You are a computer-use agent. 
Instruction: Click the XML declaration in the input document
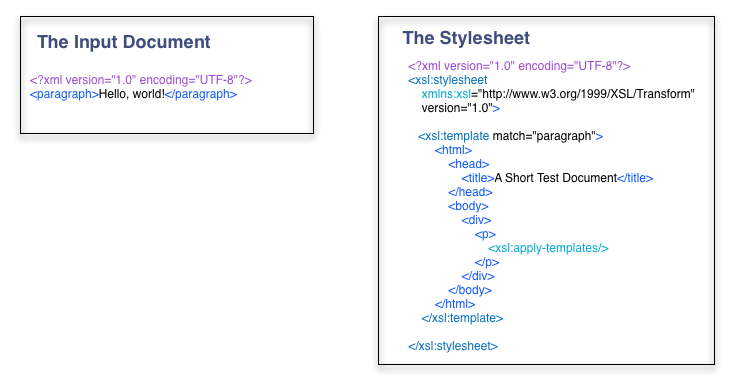[141, 80]
